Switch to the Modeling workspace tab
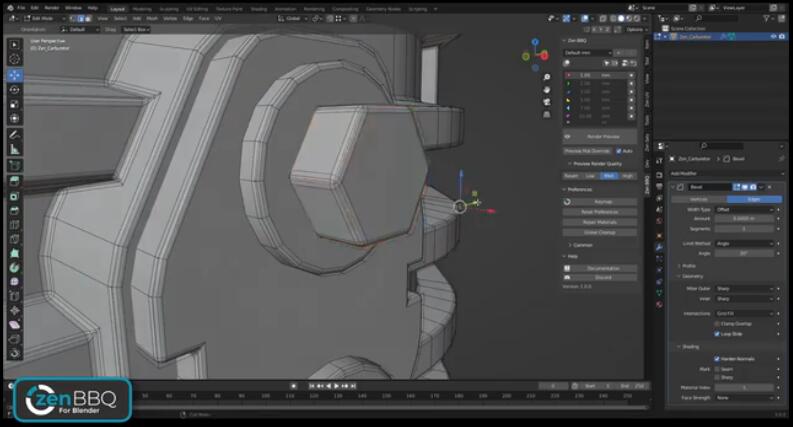Viewport: 793px width, 427px height. (x=142, y=9)
